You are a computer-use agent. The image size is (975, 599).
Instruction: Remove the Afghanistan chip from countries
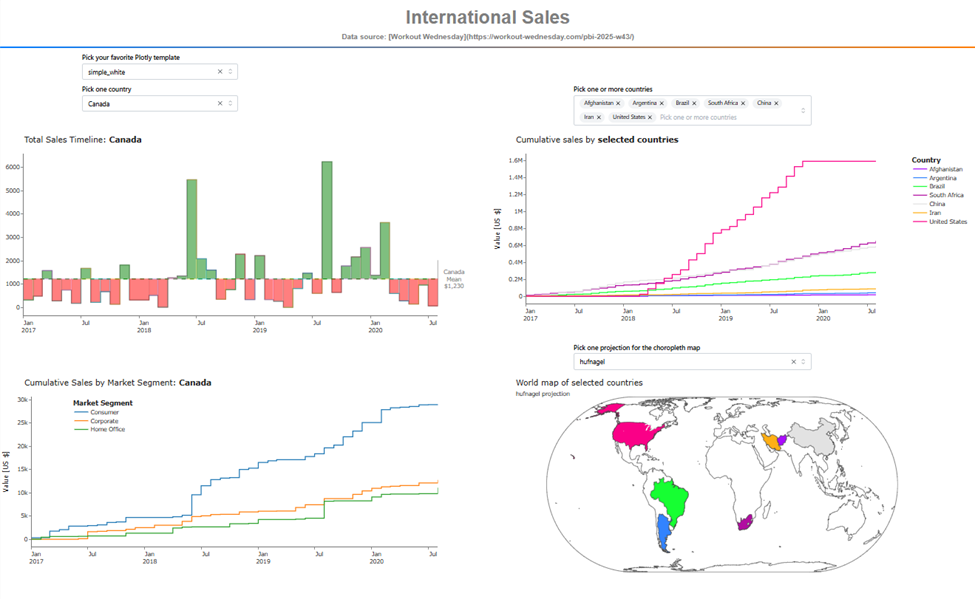tap(618, 103)
